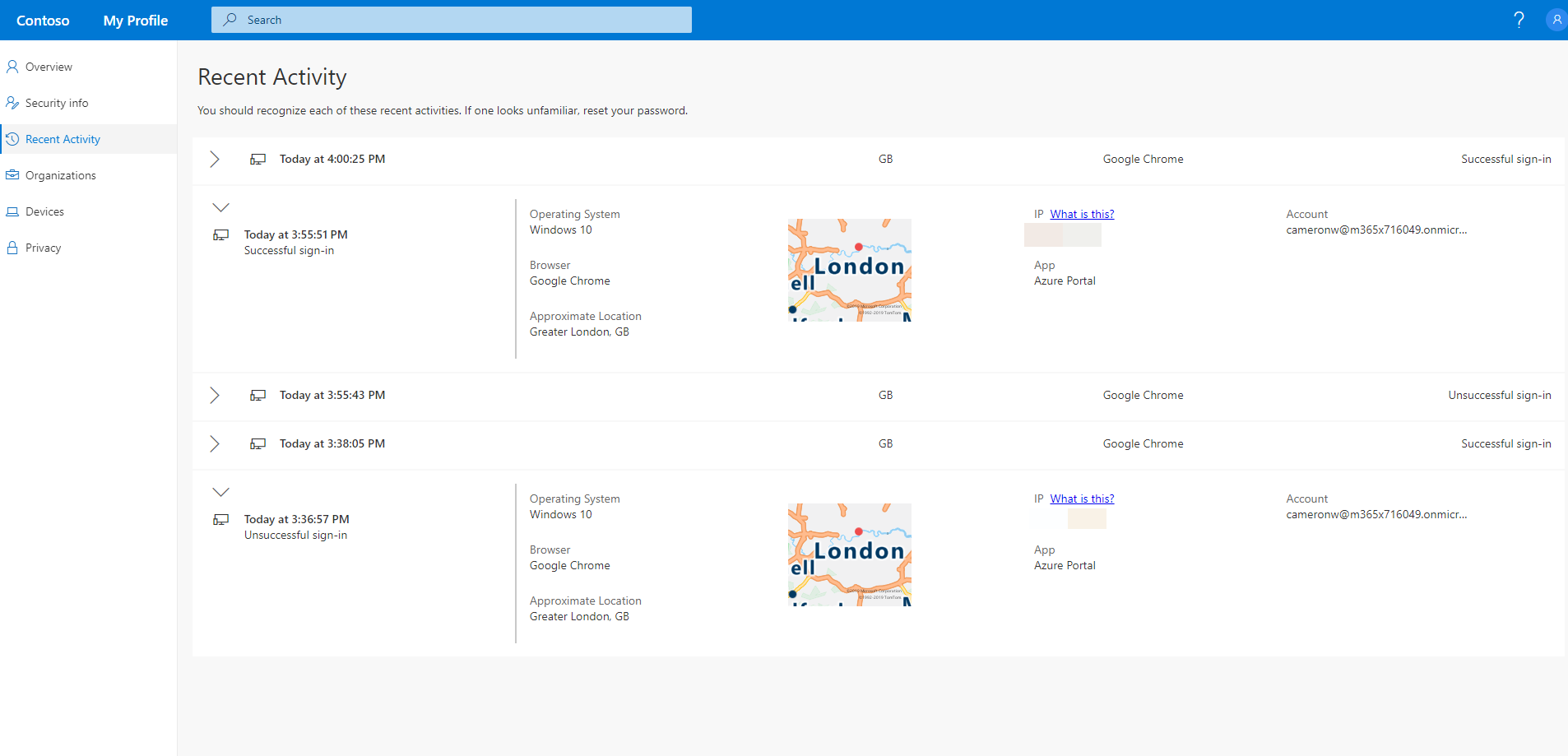This screenshot has width=1568, height=756.
Task: Click device icon for 4:00:25 PM sign-in
Action: 257,160
